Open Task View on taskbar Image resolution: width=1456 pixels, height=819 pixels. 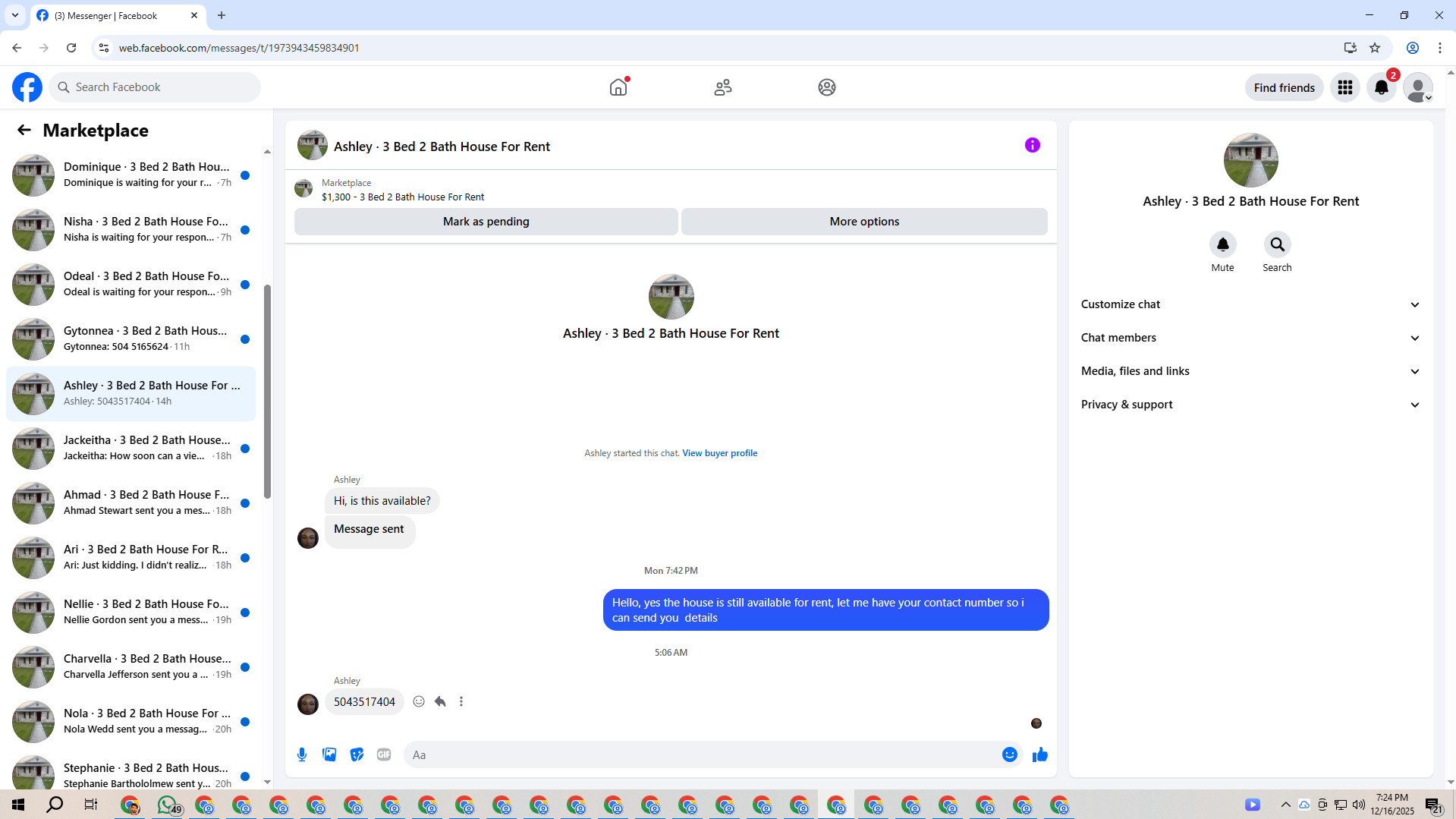[91, 805]
